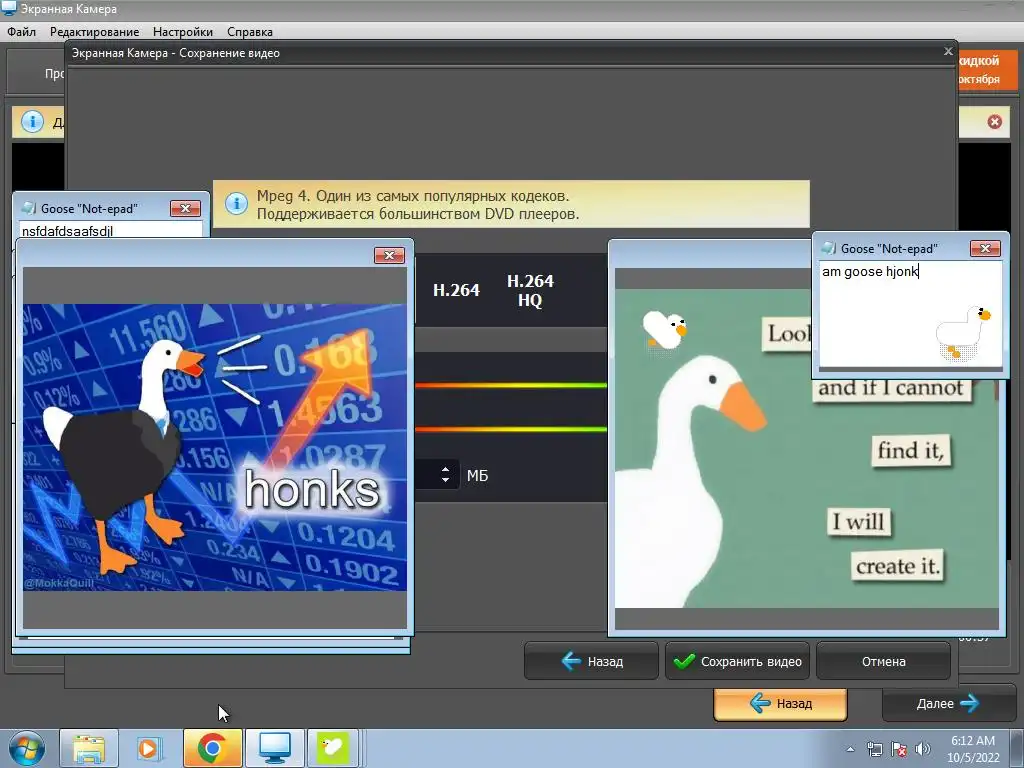Viewport: 1024px width, 768px height.
Task: Click text field containing 'nsfdafdsaafsdjl'
Action: (111, 230)
